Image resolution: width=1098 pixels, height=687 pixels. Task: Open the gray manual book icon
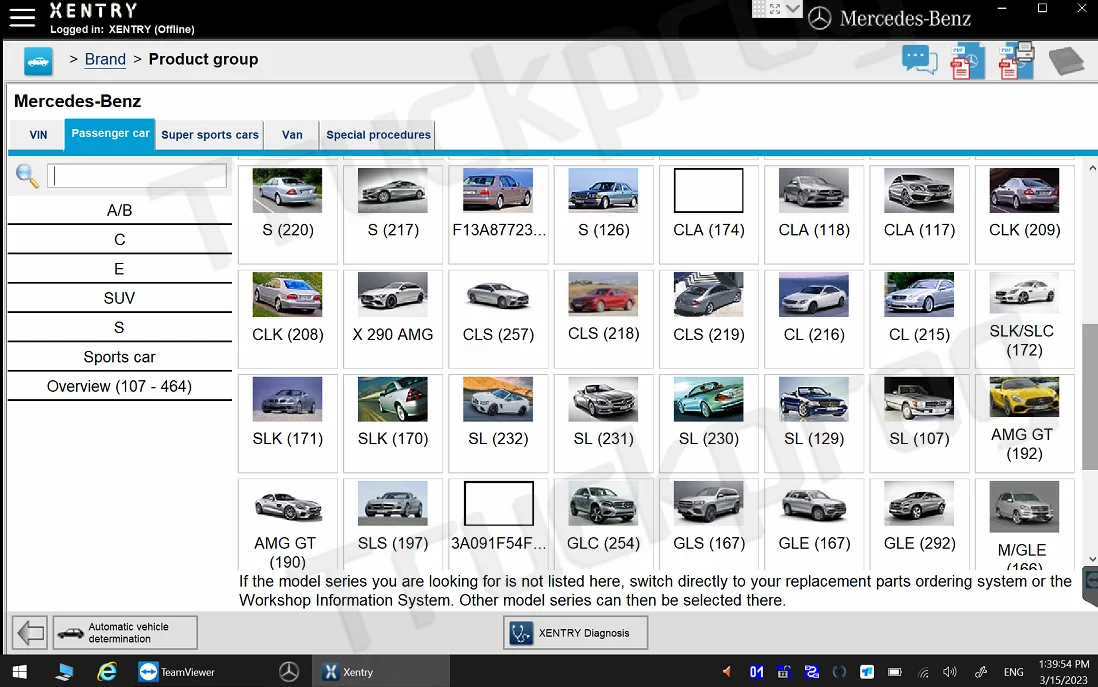coord(1066,61)
